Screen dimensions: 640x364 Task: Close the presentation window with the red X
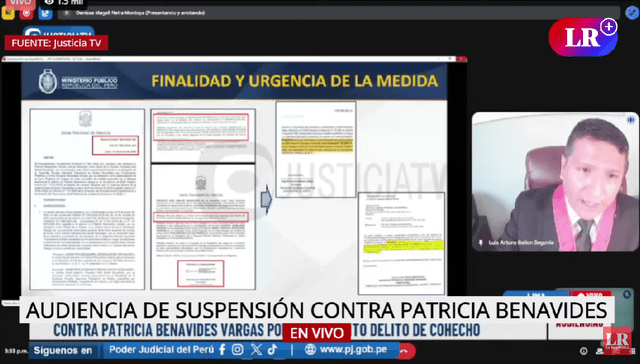(462, 59)
